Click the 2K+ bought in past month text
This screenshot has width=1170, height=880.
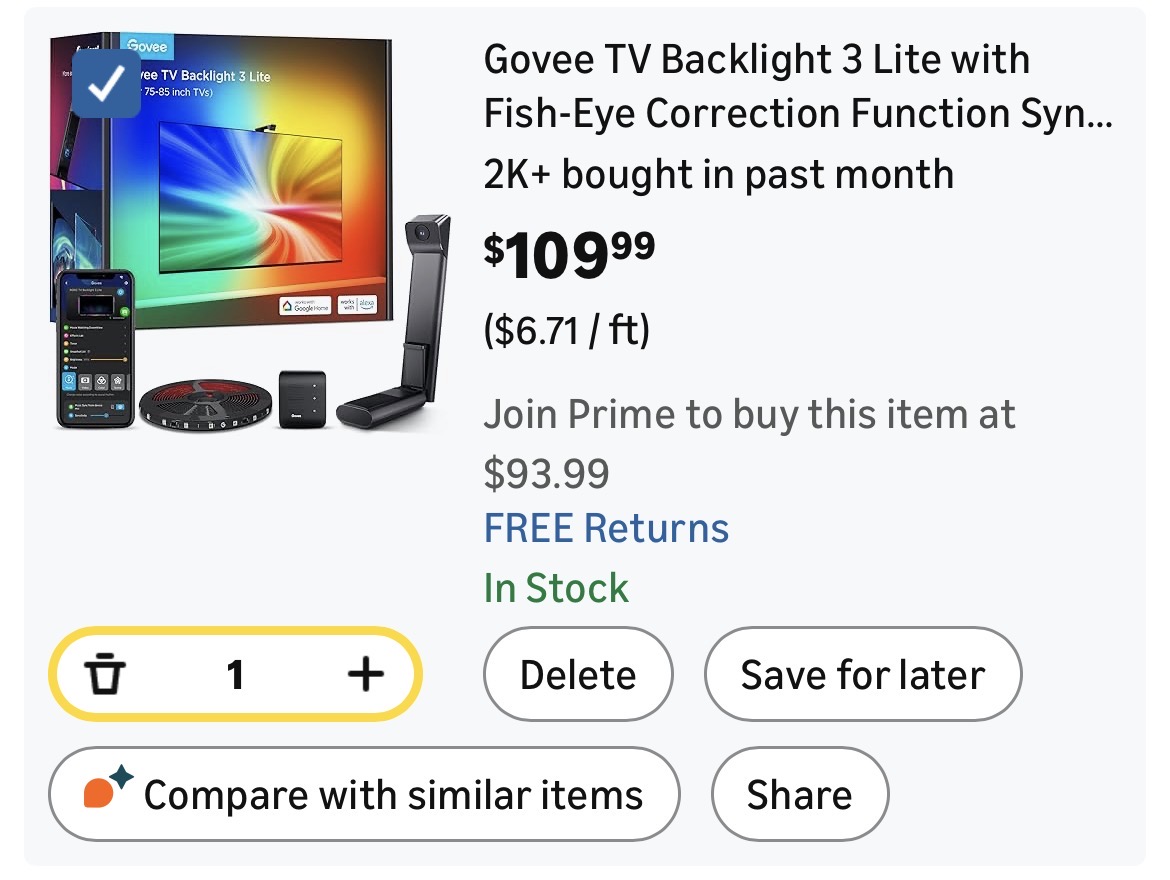click(718, 175)
